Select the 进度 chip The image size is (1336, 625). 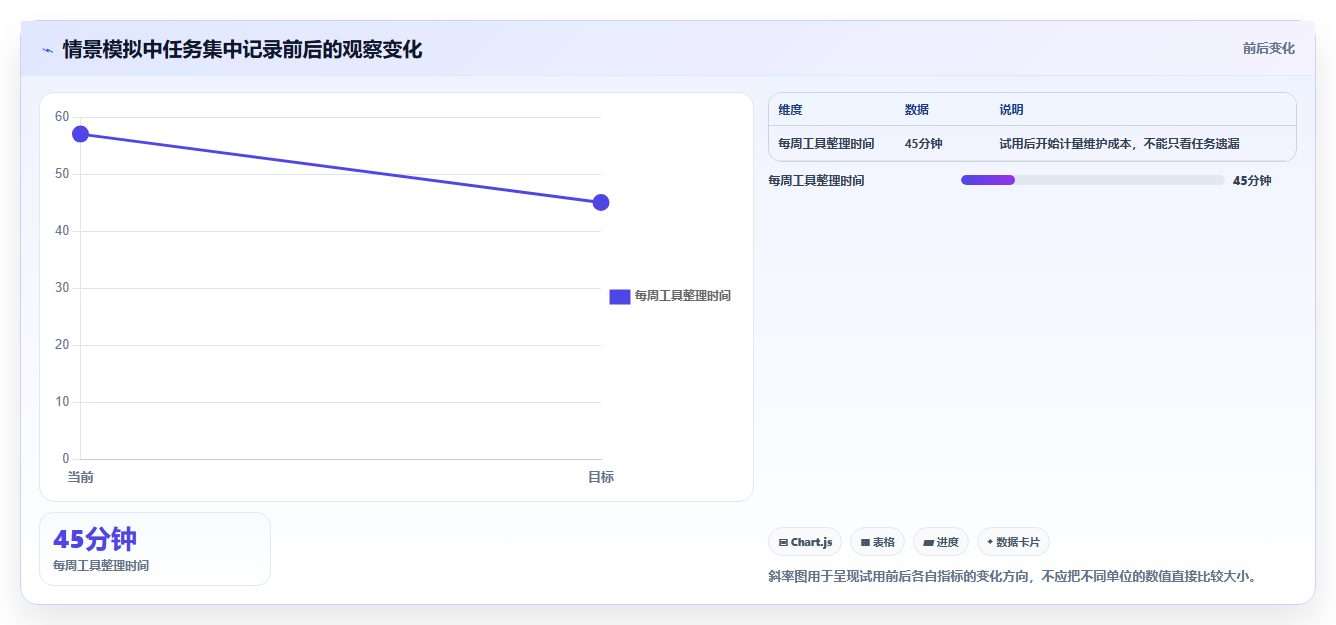[940, 542]
